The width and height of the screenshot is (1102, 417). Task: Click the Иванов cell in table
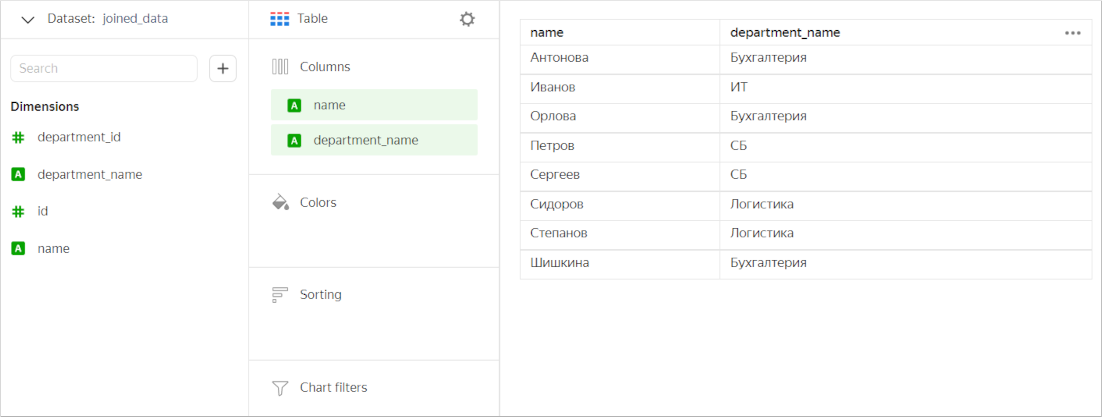click(553, 88)
